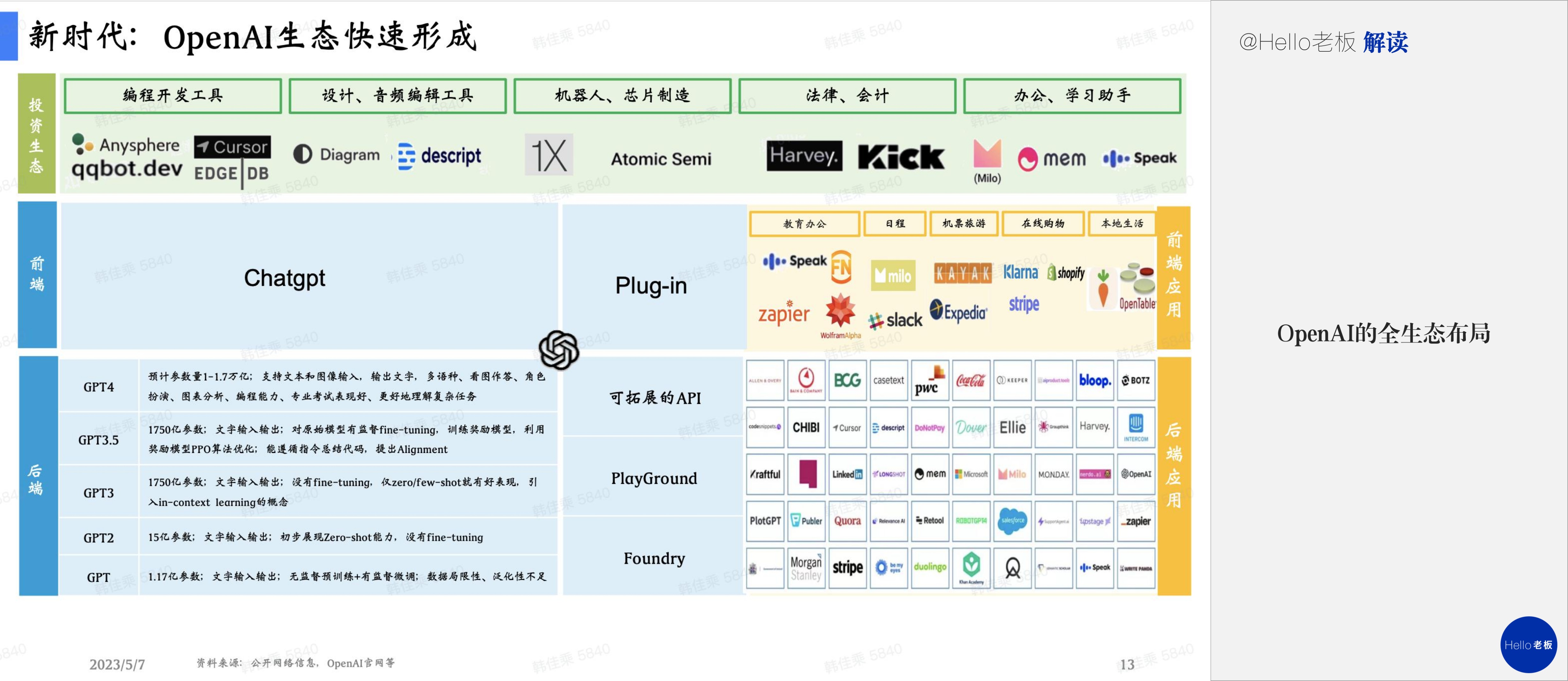The width and height of the screenshot is (1568, 681).
Task: Click the Chatgpt block
Action: tap(309, 276)
